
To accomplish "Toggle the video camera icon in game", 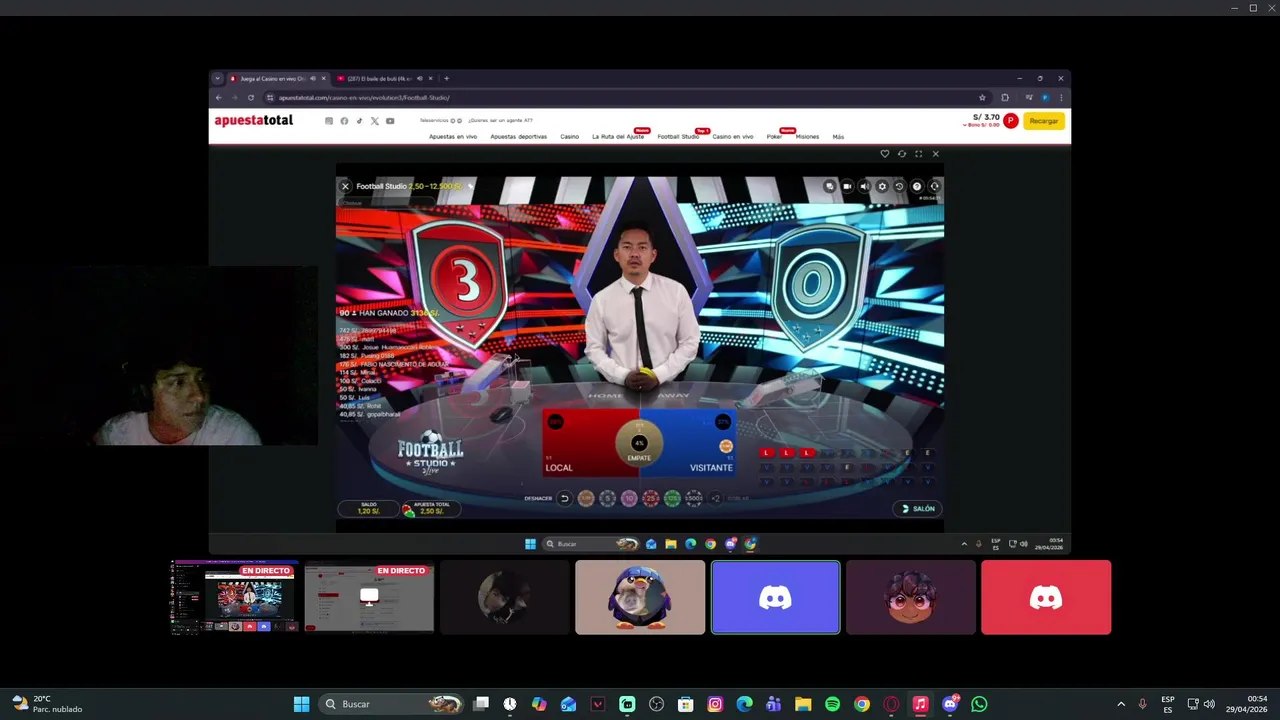I will (847, 186).
